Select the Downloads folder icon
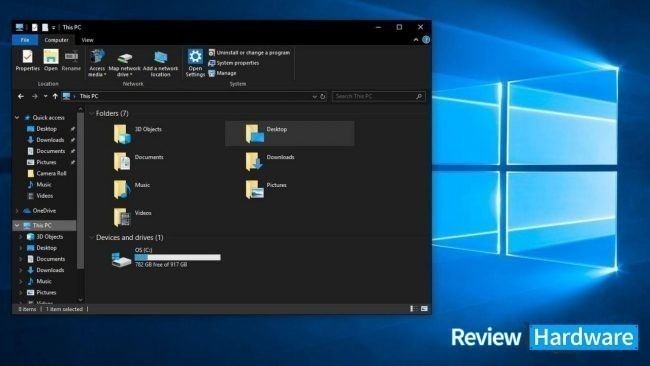The height and width of the screenshot is (366, 650). click(254, 162)
